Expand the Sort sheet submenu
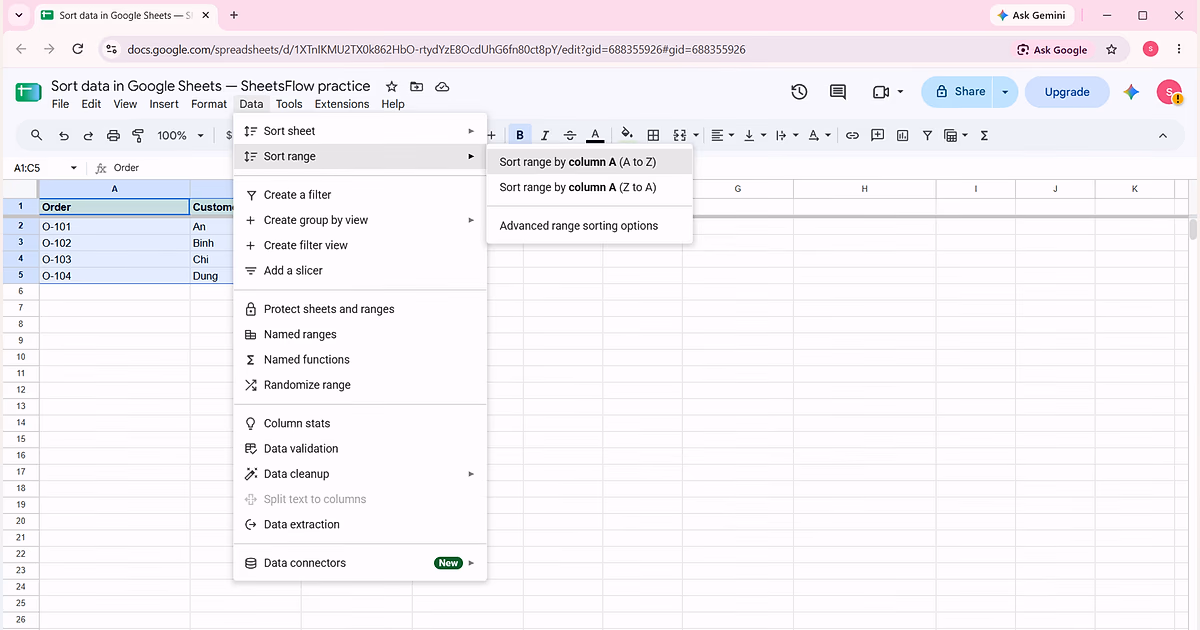 [360, 131]
